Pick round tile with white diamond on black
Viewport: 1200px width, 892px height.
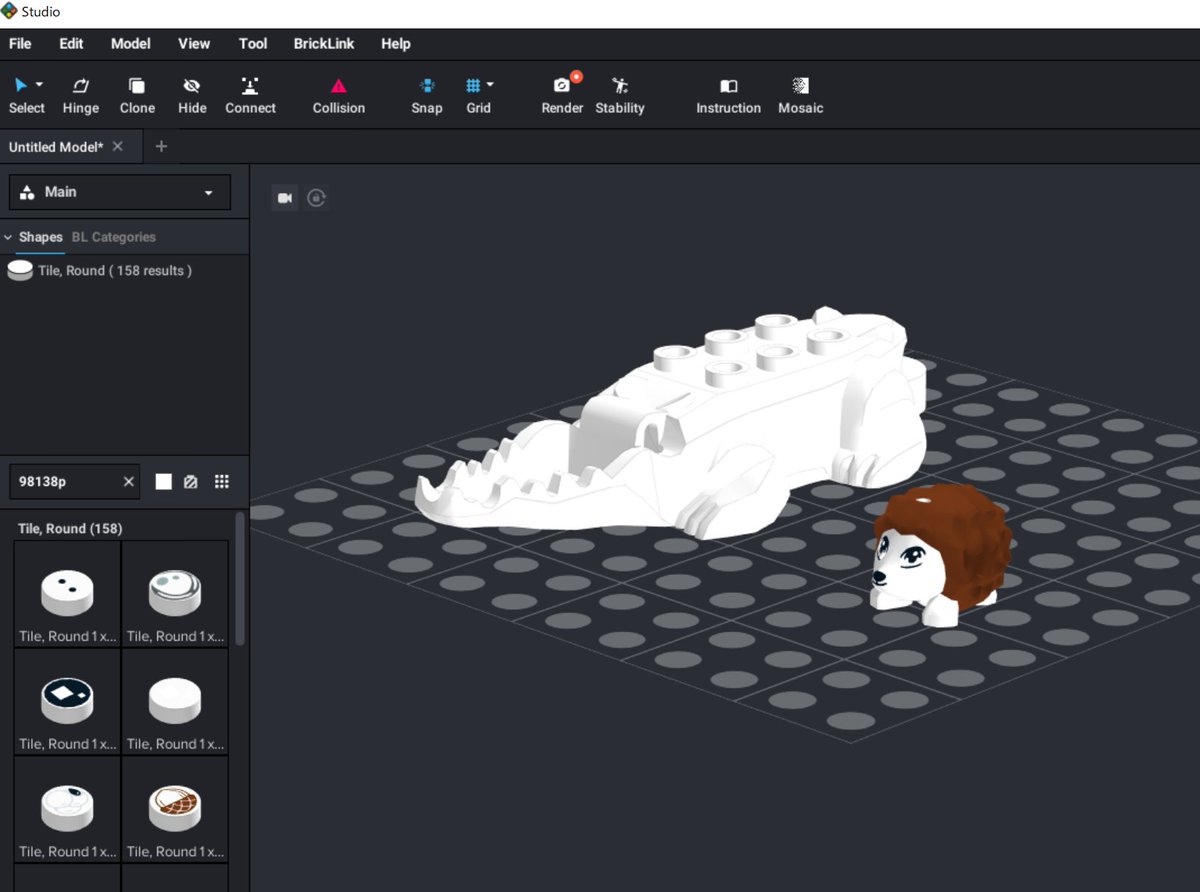68,702
